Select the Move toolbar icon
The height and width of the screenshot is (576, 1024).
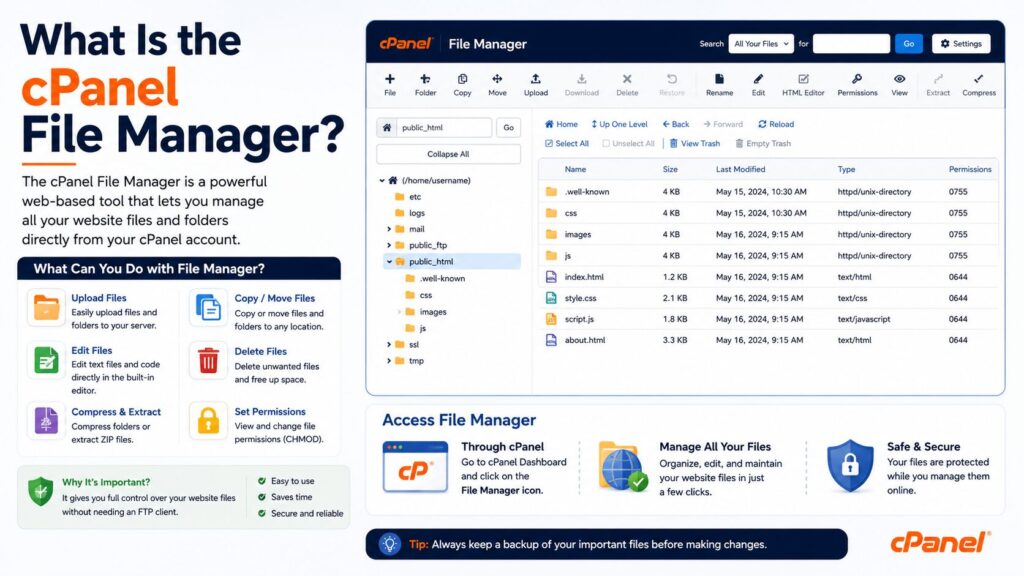tap(497, 79)
